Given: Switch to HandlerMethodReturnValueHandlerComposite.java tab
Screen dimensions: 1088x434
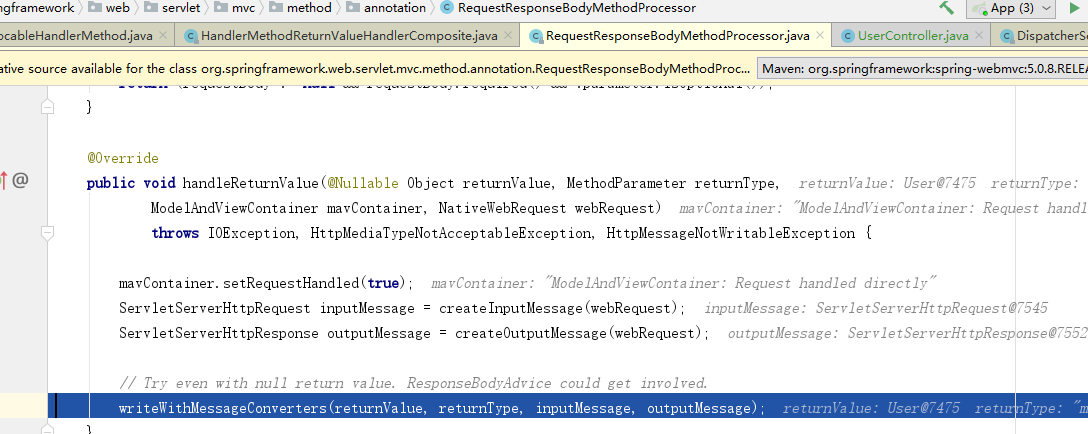Looking at the screenshot, I should [348, 36].
